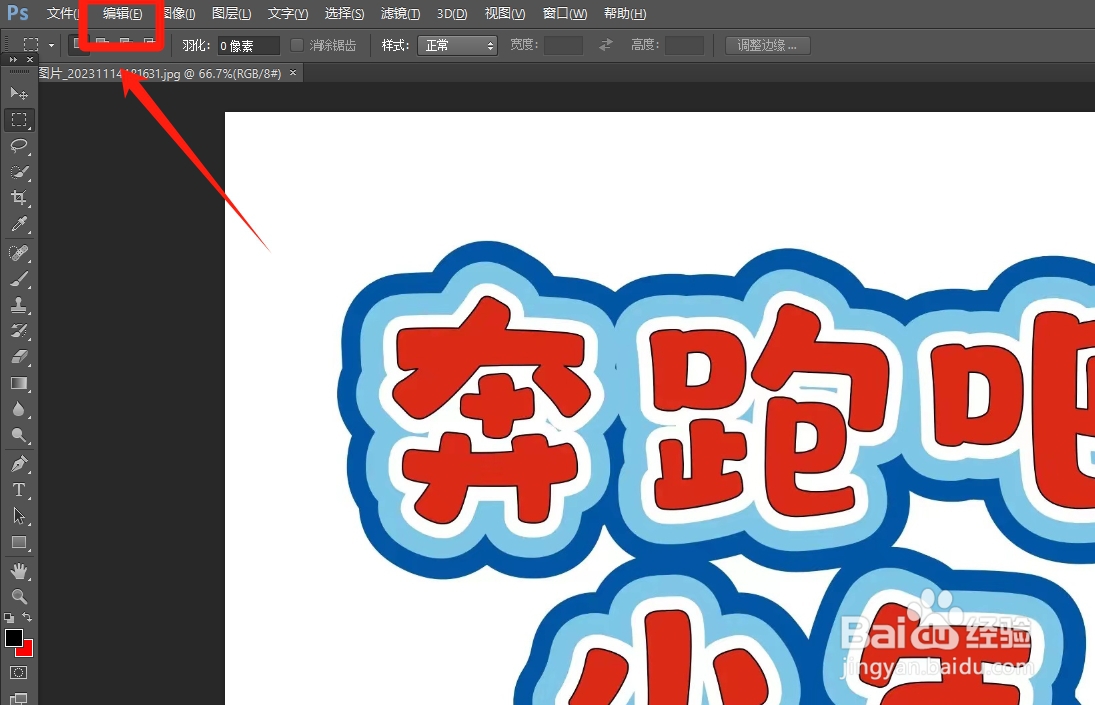Select the Horizontal Type tool
This screenshot has height=705, width=1095.
[x=19, y=490]
